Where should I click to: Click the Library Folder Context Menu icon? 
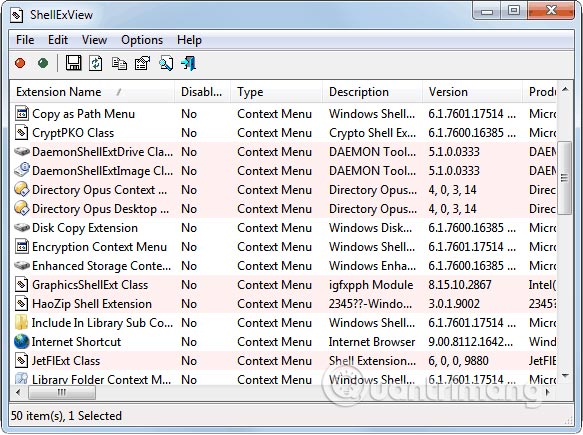coord(22,378)
